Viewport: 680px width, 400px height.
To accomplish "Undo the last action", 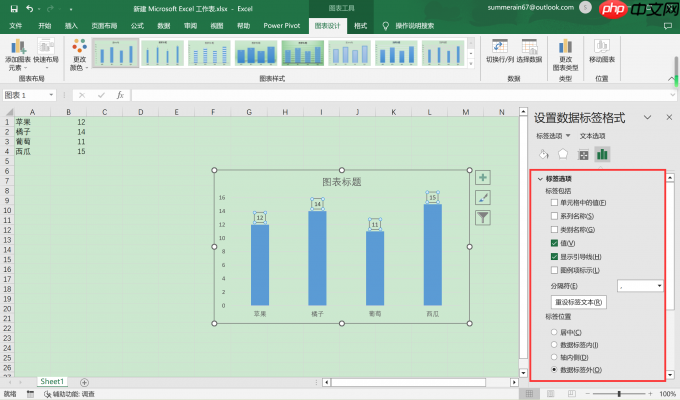I will (x=29, y=9).
